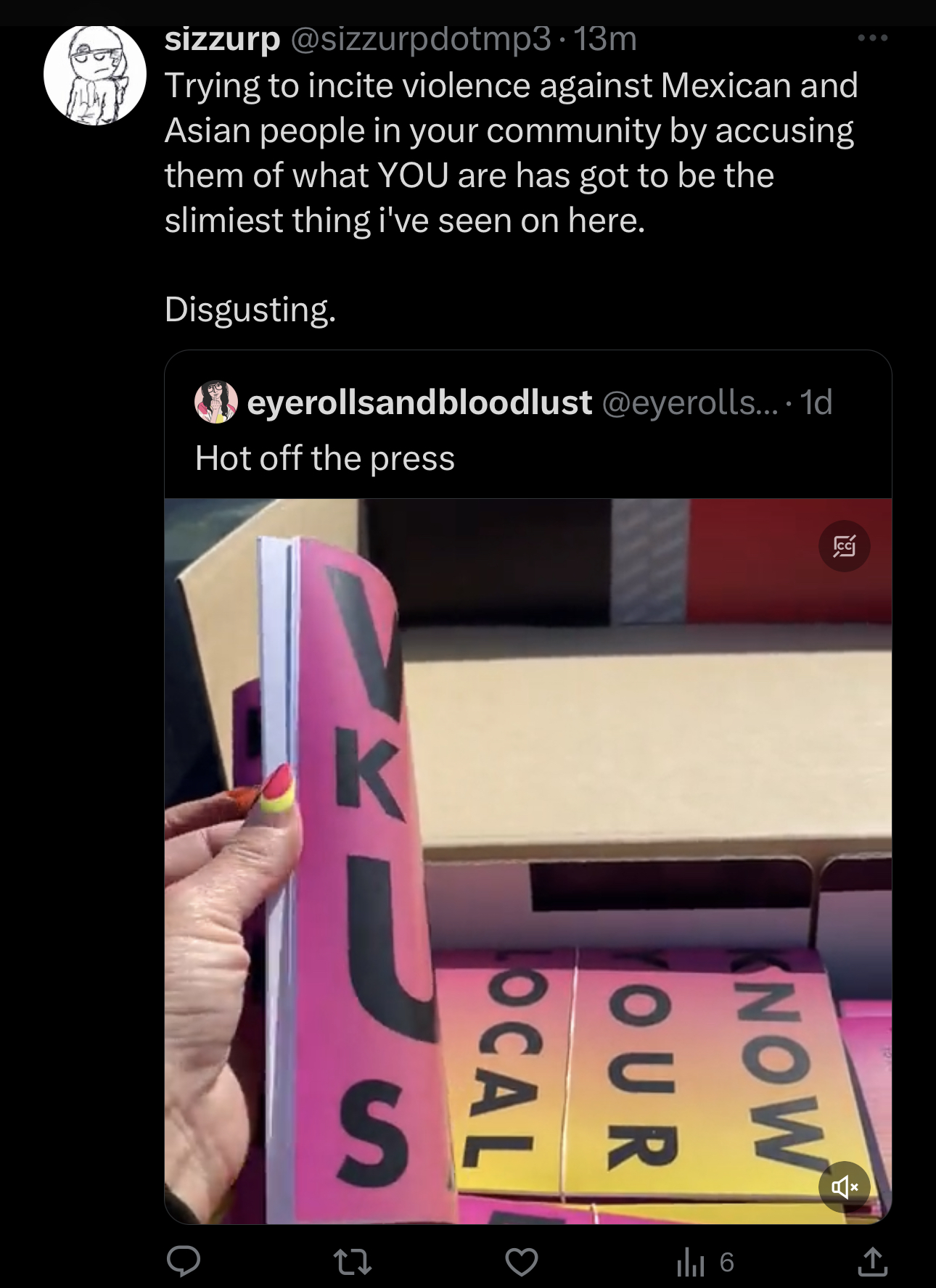The image size is (936, 1288).
Task: Play the quoted video with pink booklets
Action: tap(528, 861)
